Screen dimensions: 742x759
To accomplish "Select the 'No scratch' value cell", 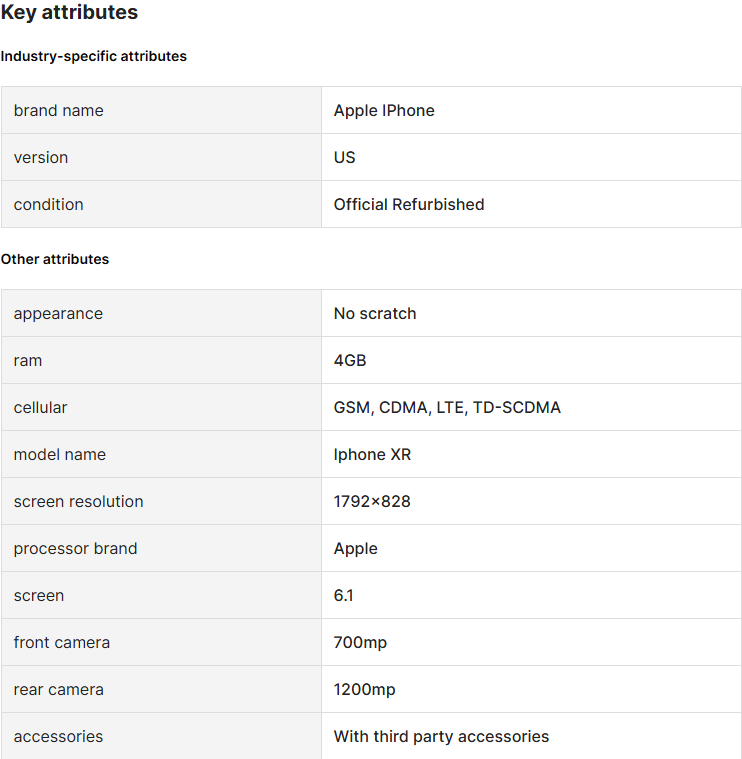I will 531,313.
